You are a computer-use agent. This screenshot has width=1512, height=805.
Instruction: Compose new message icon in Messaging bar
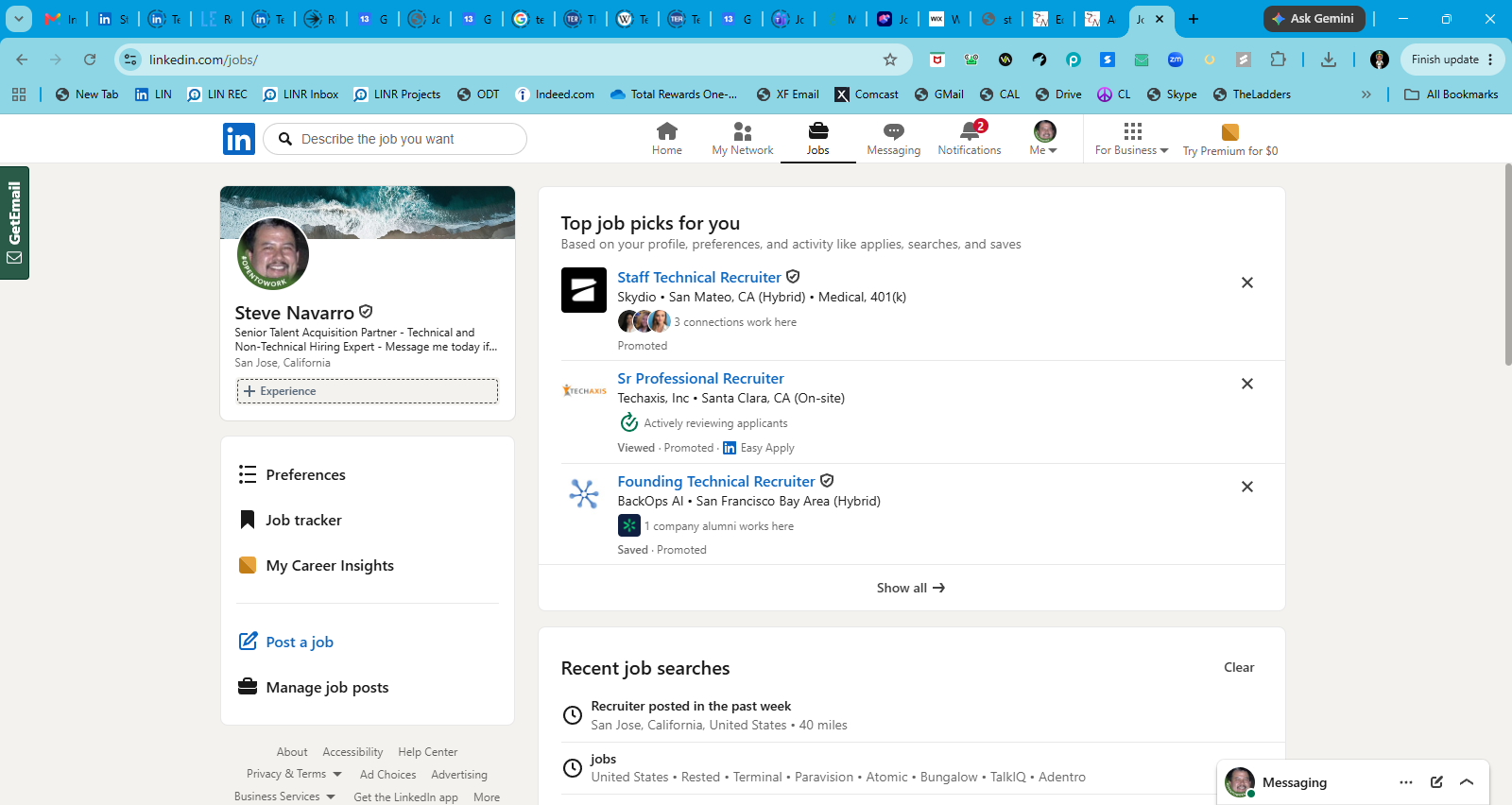point(1436,782)
